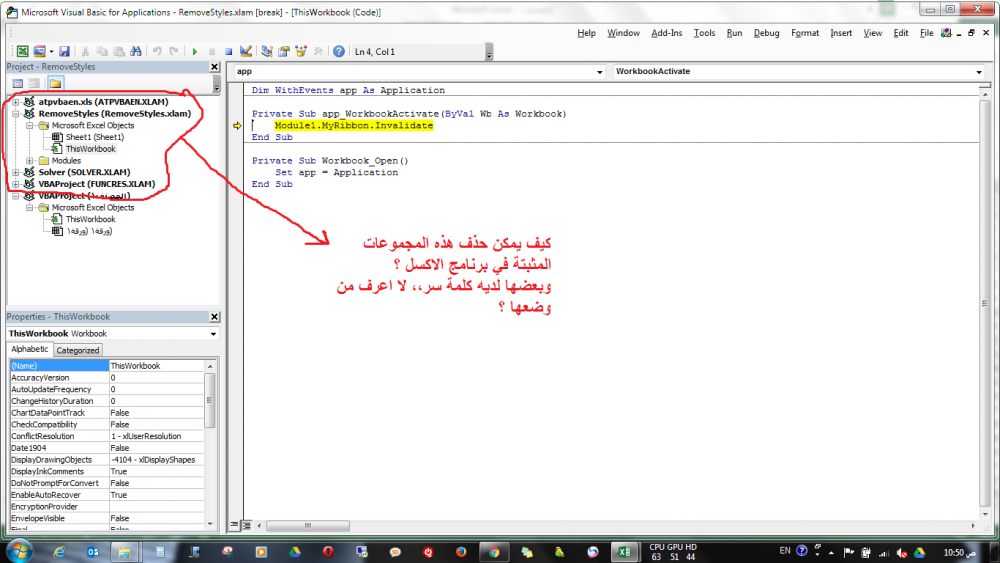The width and height of the screenshot is (1000, 563).
Task: Switch to Full Module View icon at bottom
Action: coord(247,525)
